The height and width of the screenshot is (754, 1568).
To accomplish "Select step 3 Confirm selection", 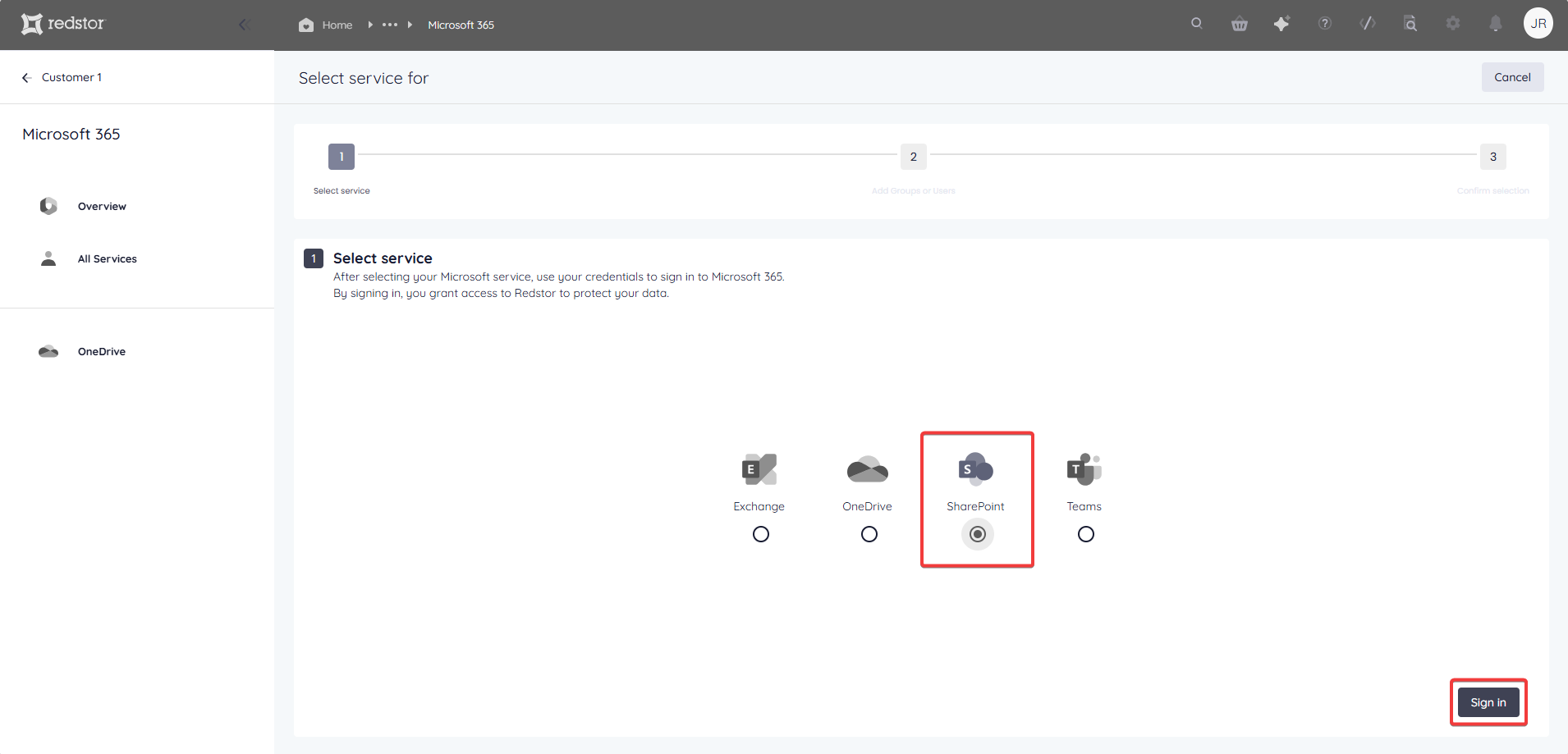I will (1493, 157).
